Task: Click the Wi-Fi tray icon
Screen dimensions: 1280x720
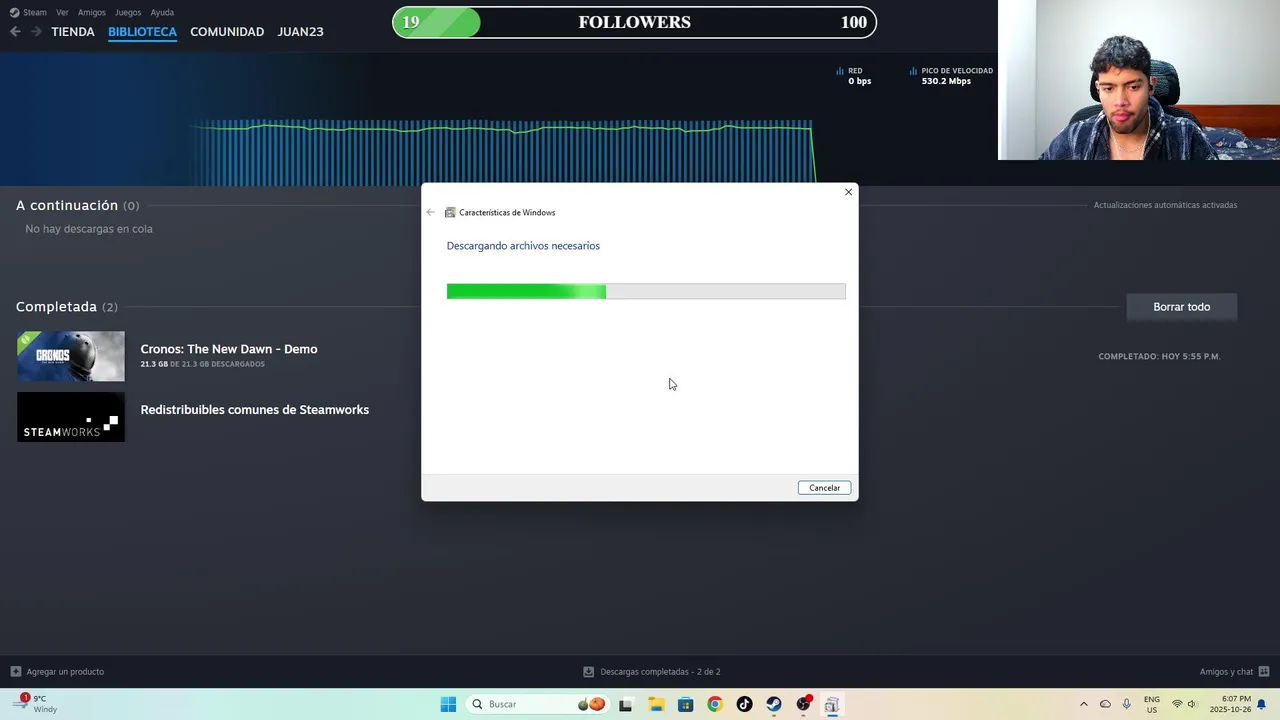Action: click(x=1177, y=704)
